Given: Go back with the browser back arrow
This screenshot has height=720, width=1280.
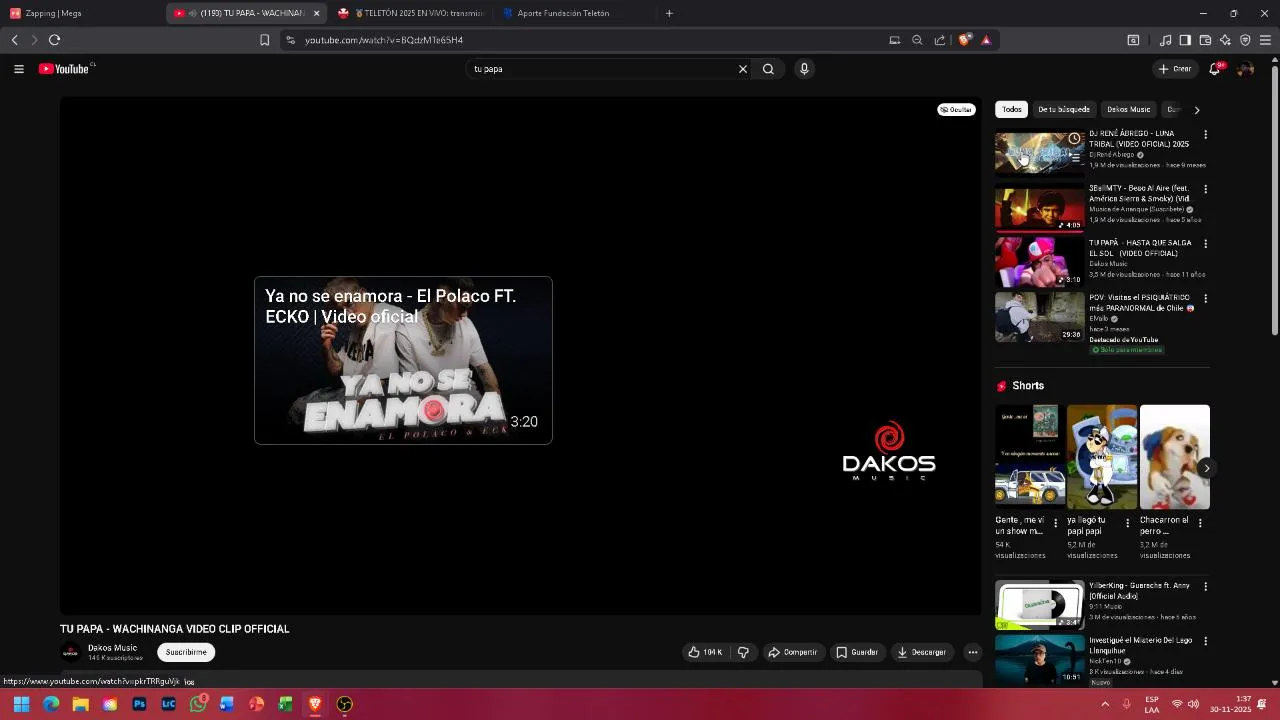Looking at the screenshot, I should point(15,40).
